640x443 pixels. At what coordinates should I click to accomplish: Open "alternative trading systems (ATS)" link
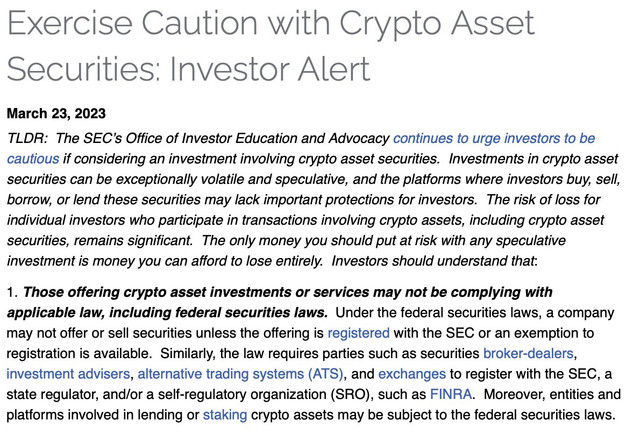pyautogui.click(x=240, y=374)
